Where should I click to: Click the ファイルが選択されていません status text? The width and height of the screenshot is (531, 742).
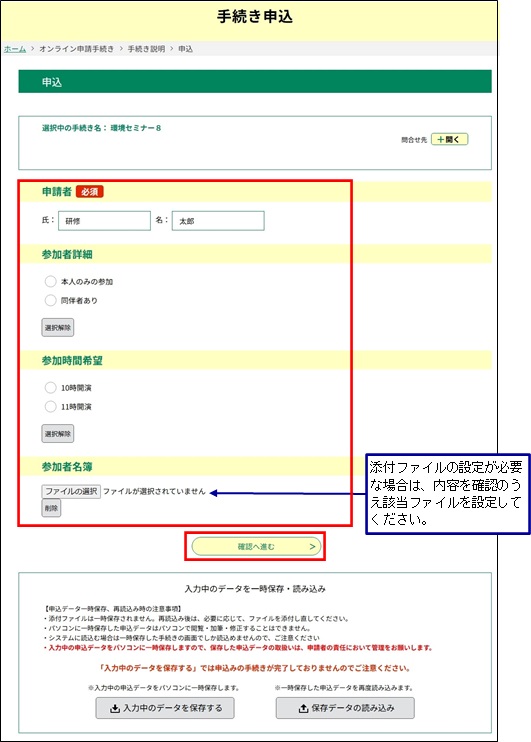[x=154, y=491]
